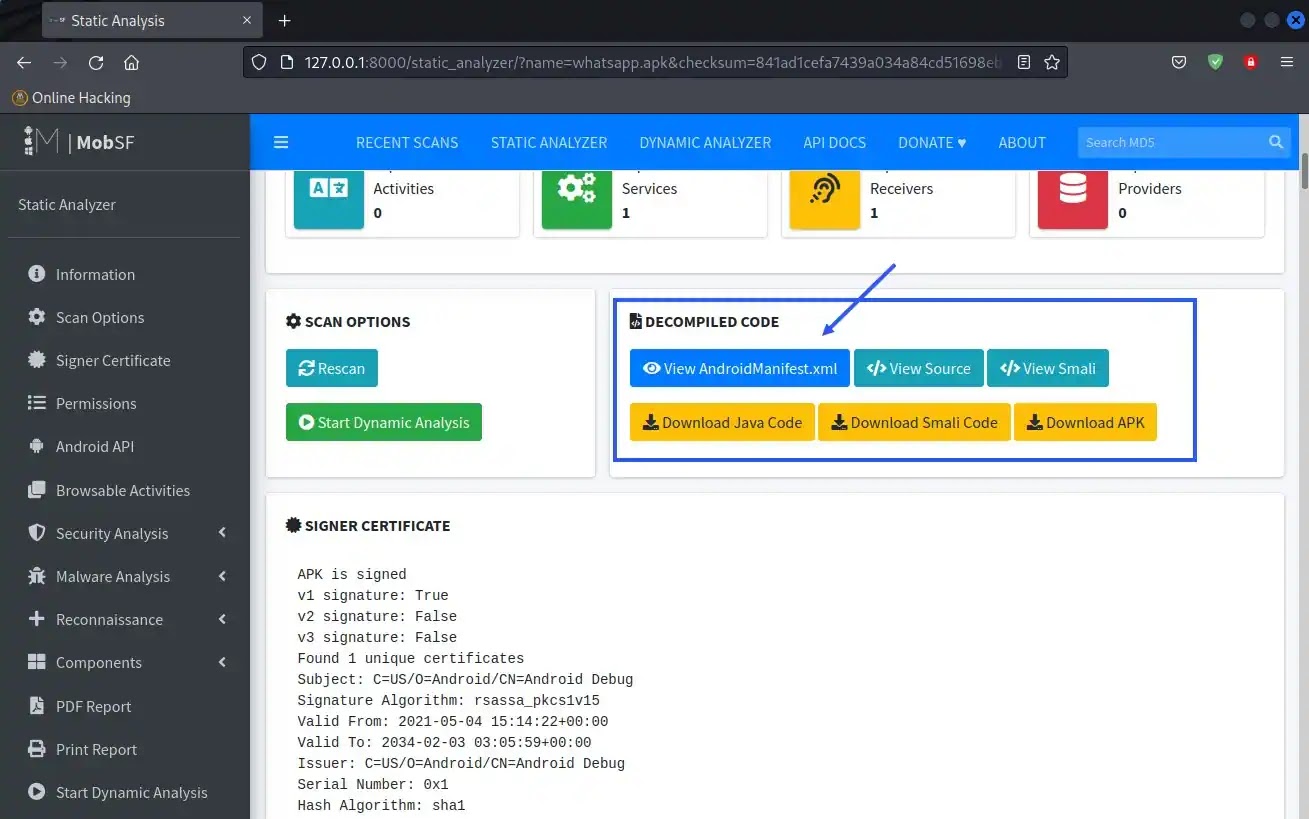The image size is (1309, 819).
Task: Click Download Java Code button
Action: [x=722, y=422]
